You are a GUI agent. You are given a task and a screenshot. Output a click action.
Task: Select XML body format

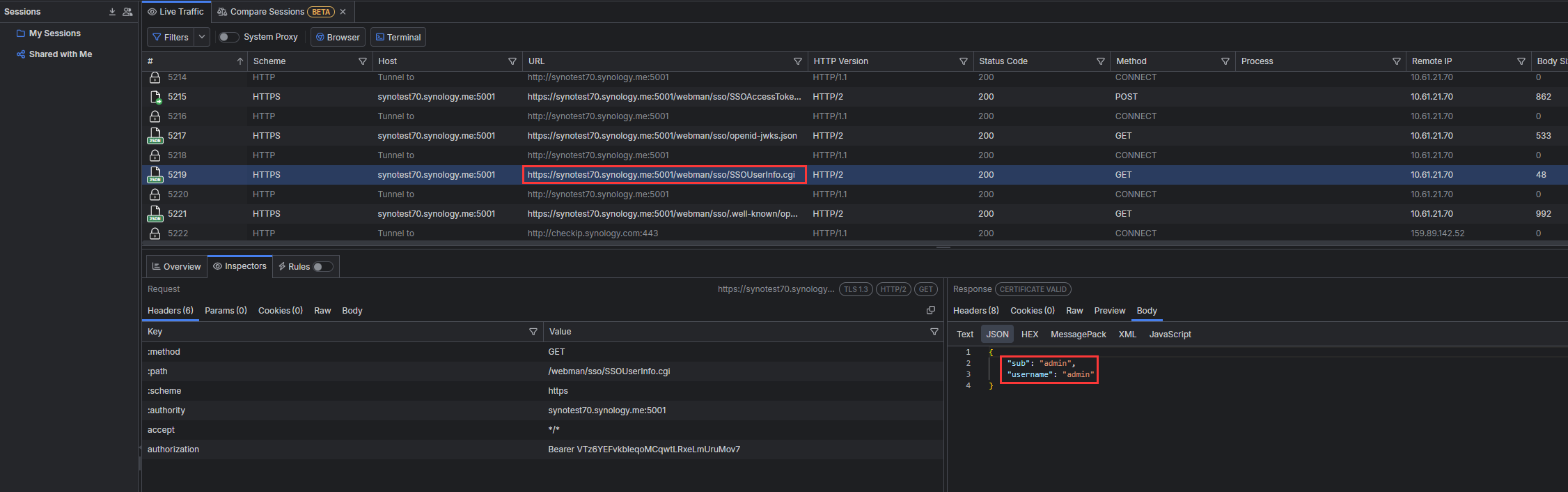[x=1127, y=335]
